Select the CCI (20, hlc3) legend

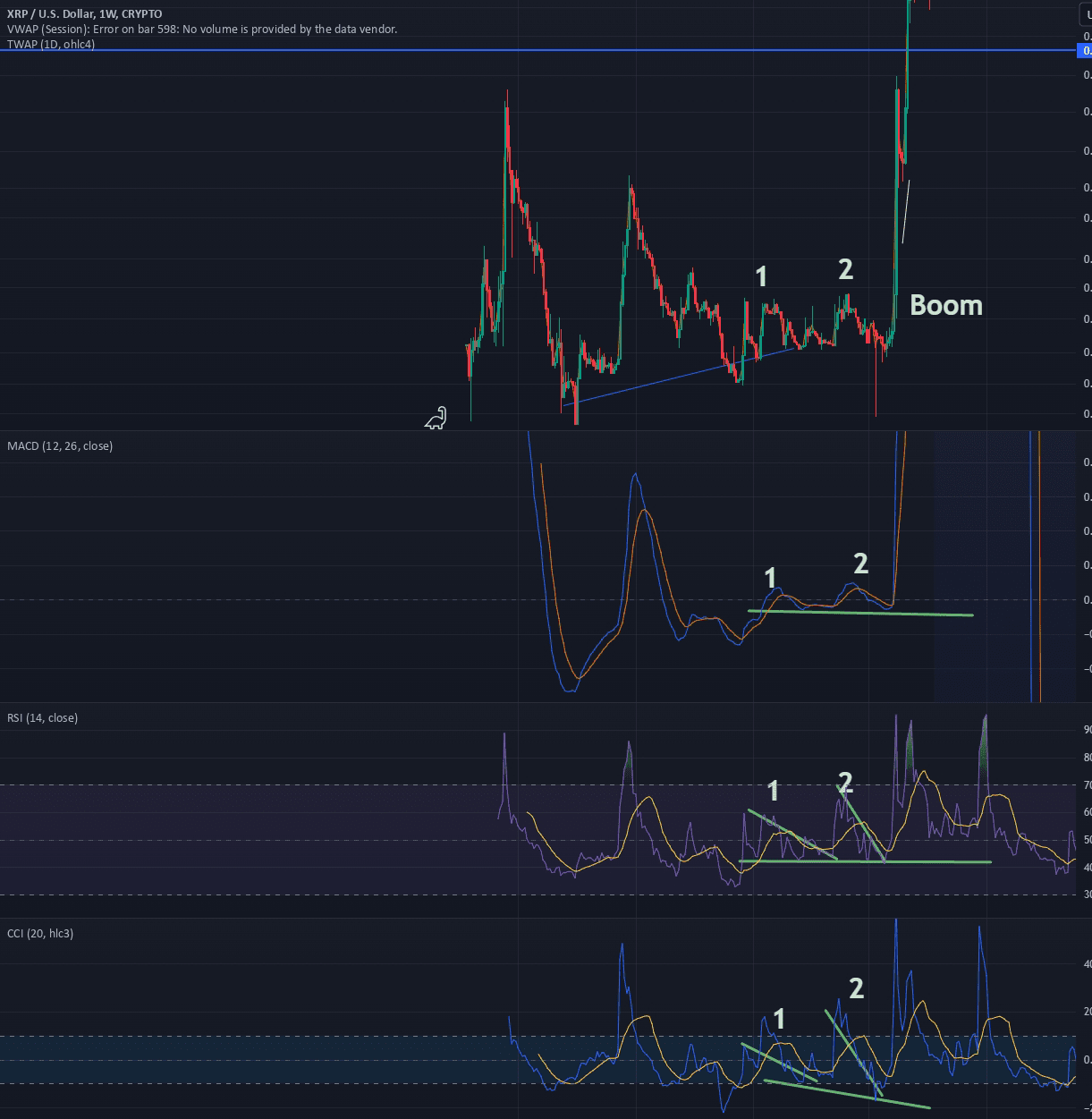[x=40, y=933]
